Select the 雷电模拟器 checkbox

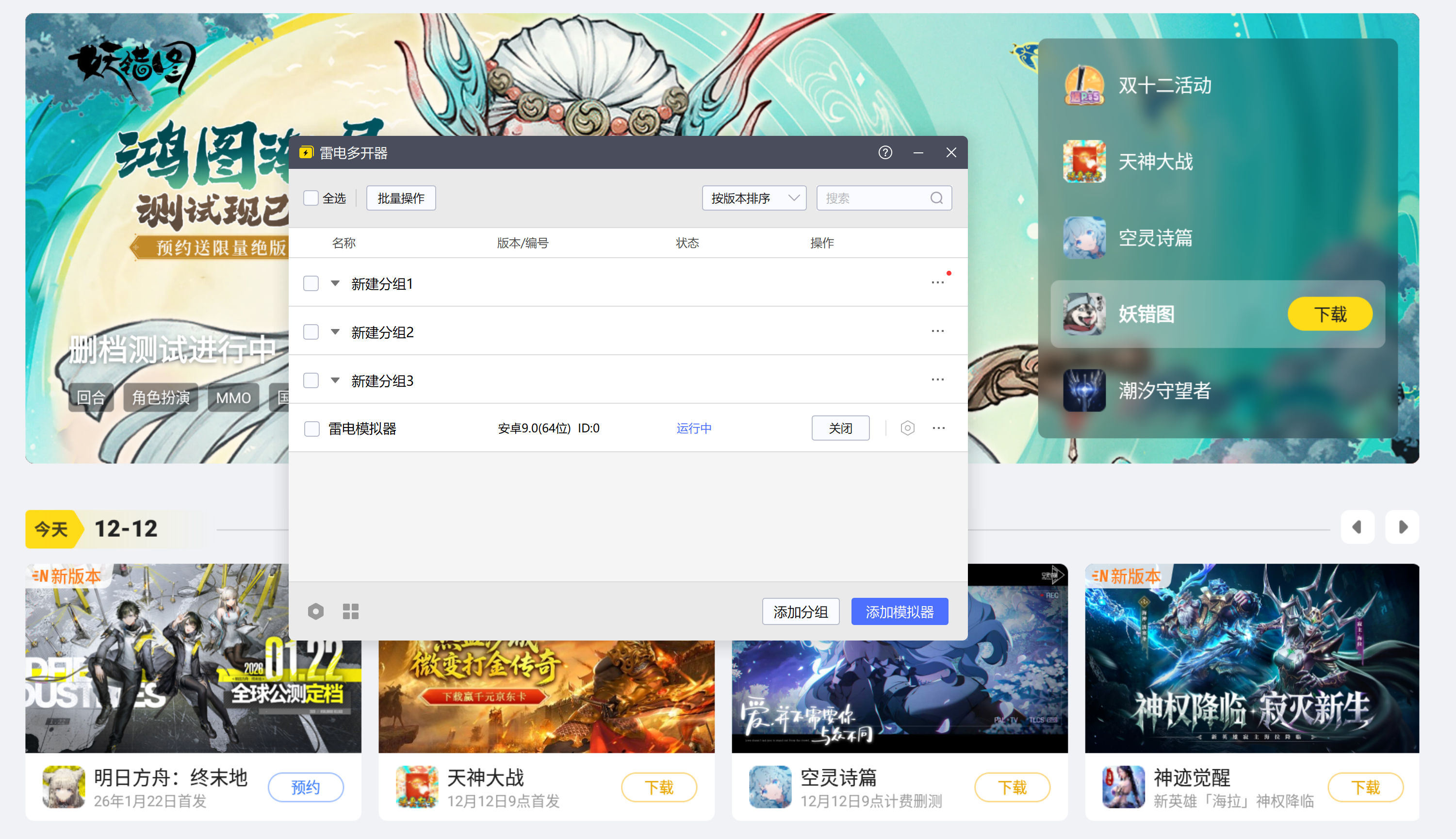[x=311, y=429]
